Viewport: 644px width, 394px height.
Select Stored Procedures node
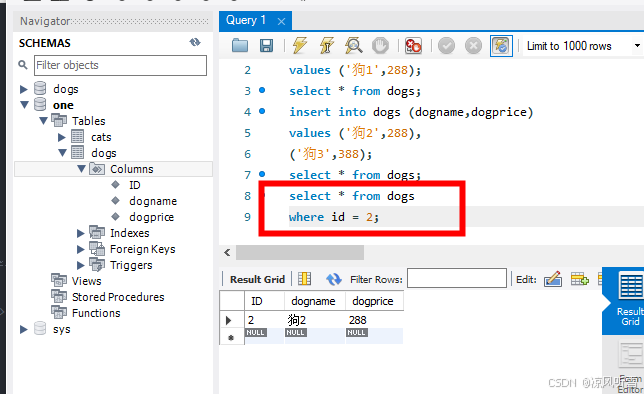118,297
